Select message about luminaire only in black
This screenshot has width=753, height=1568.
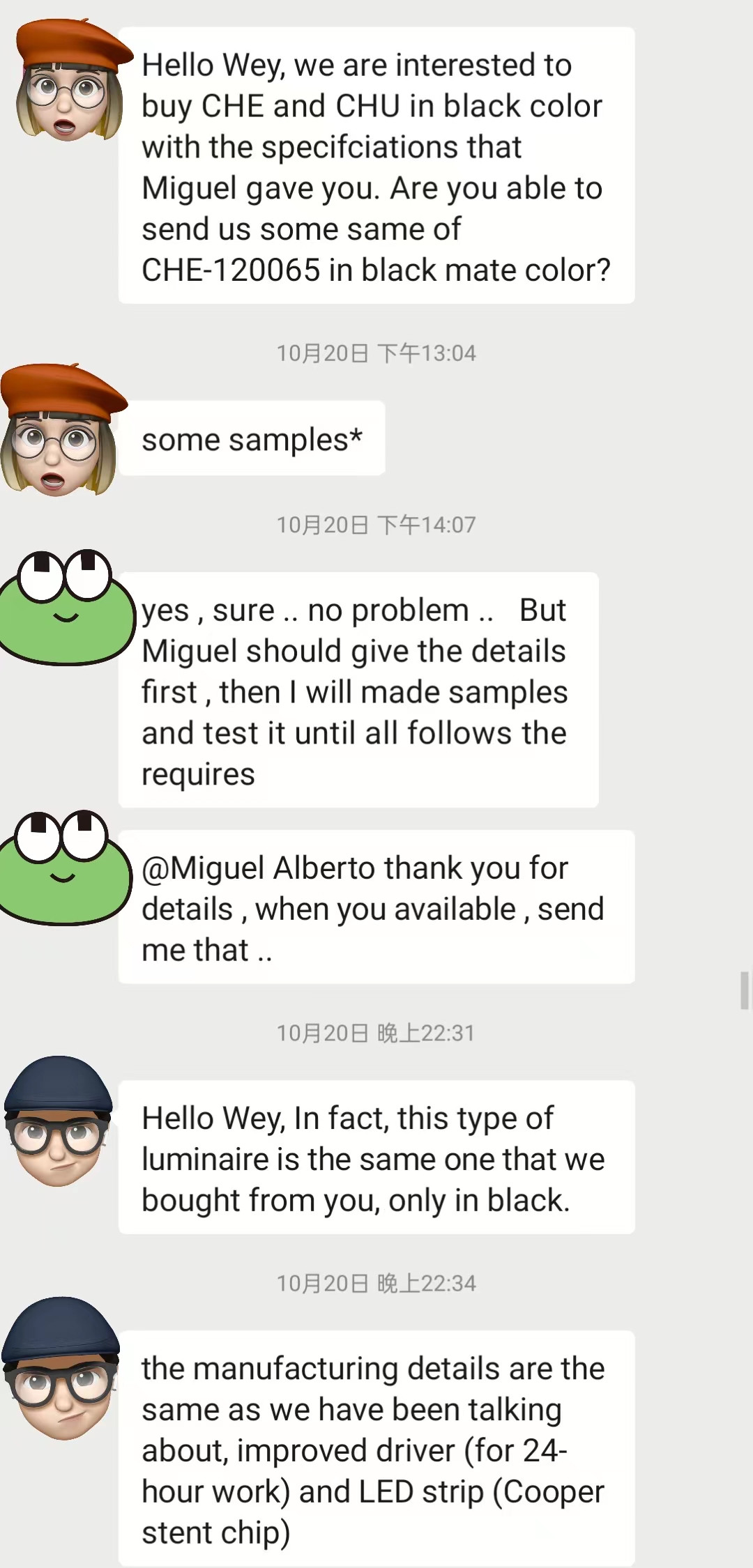click(376, 1158)
